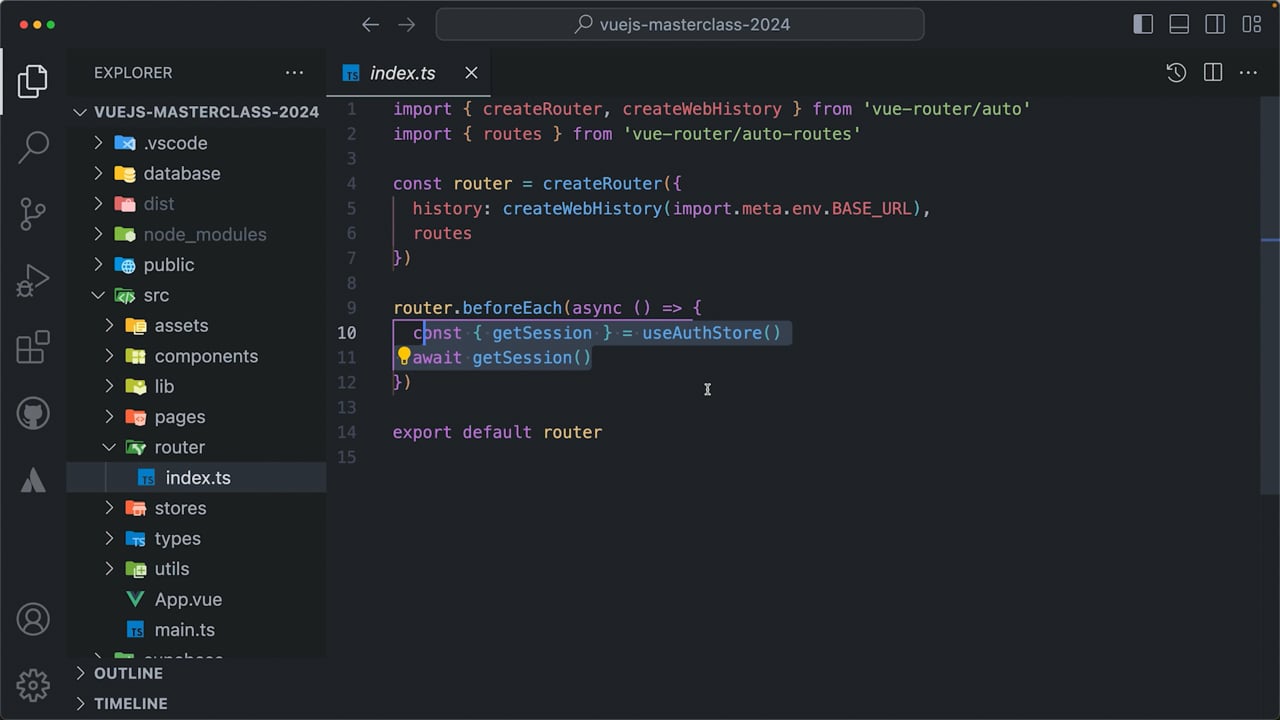Viewport: 1280px width, 720px height.
Task: Click 'createWebHistory' in the line 1 import
Action: [x=702, y=109]
